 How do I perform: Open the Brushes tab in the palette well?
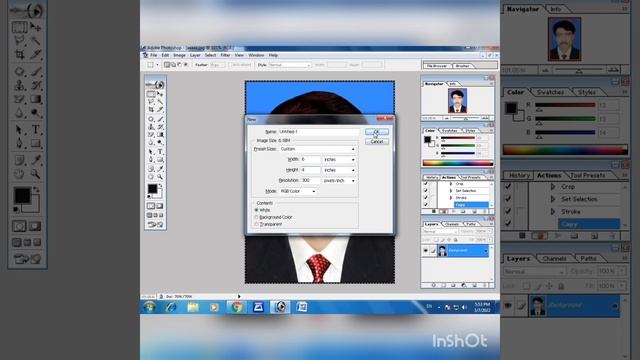click(x=462, y=66)
